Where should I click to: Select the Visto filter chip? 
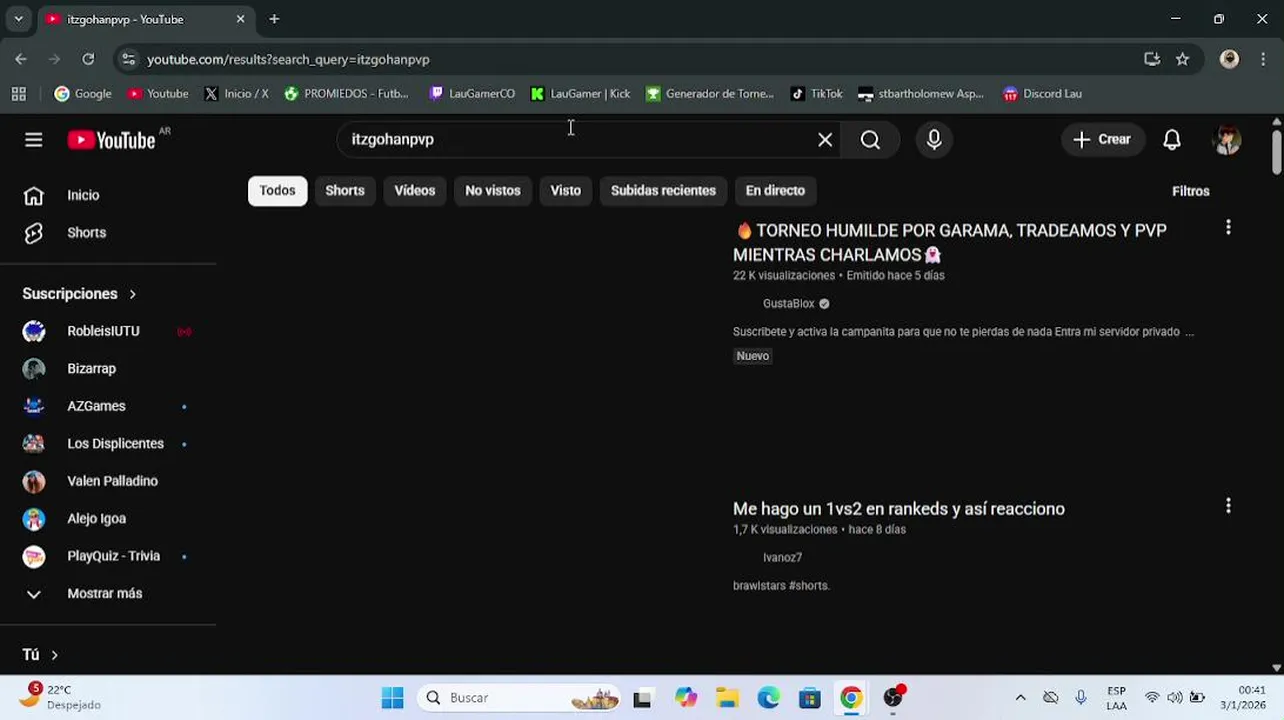pos(565,190)
